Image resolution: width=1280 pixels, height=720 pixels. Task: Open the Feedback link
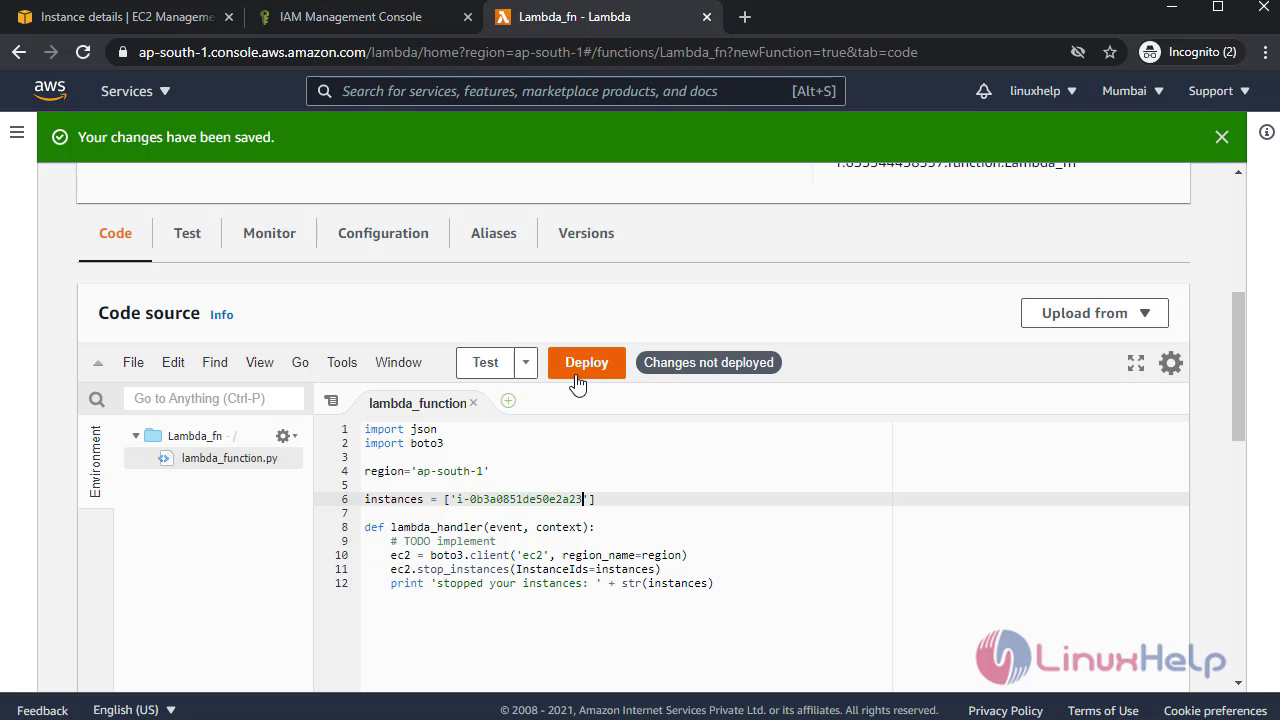coord(43,711)
